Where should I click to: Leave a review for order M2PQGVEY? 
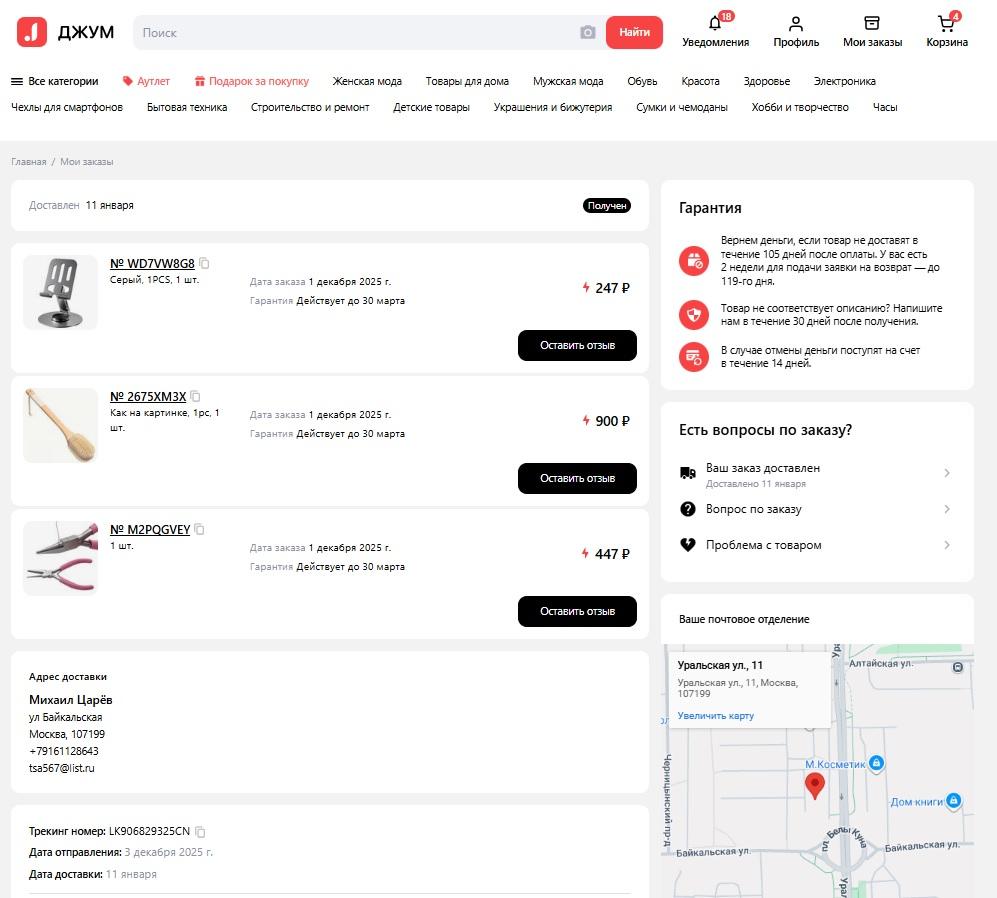[x=577, y=611]
